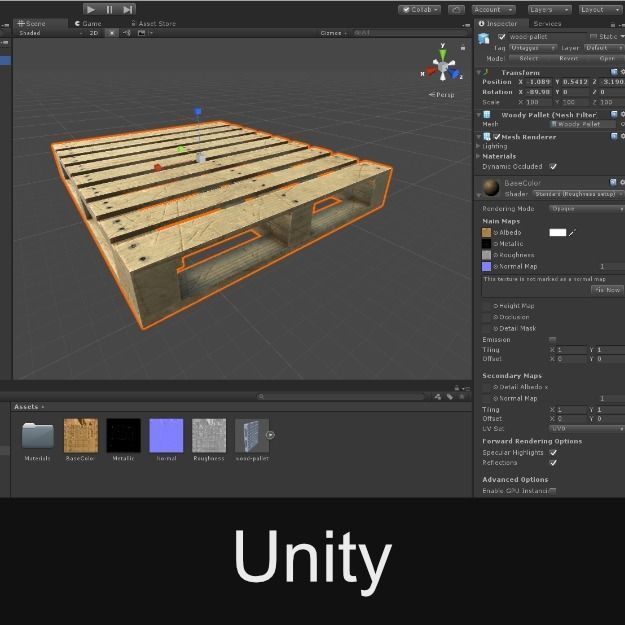Image resolution: width=625 pixels, height=625 pixels.
Task: Expand the Lighting section
Action: tap(478, 146)
